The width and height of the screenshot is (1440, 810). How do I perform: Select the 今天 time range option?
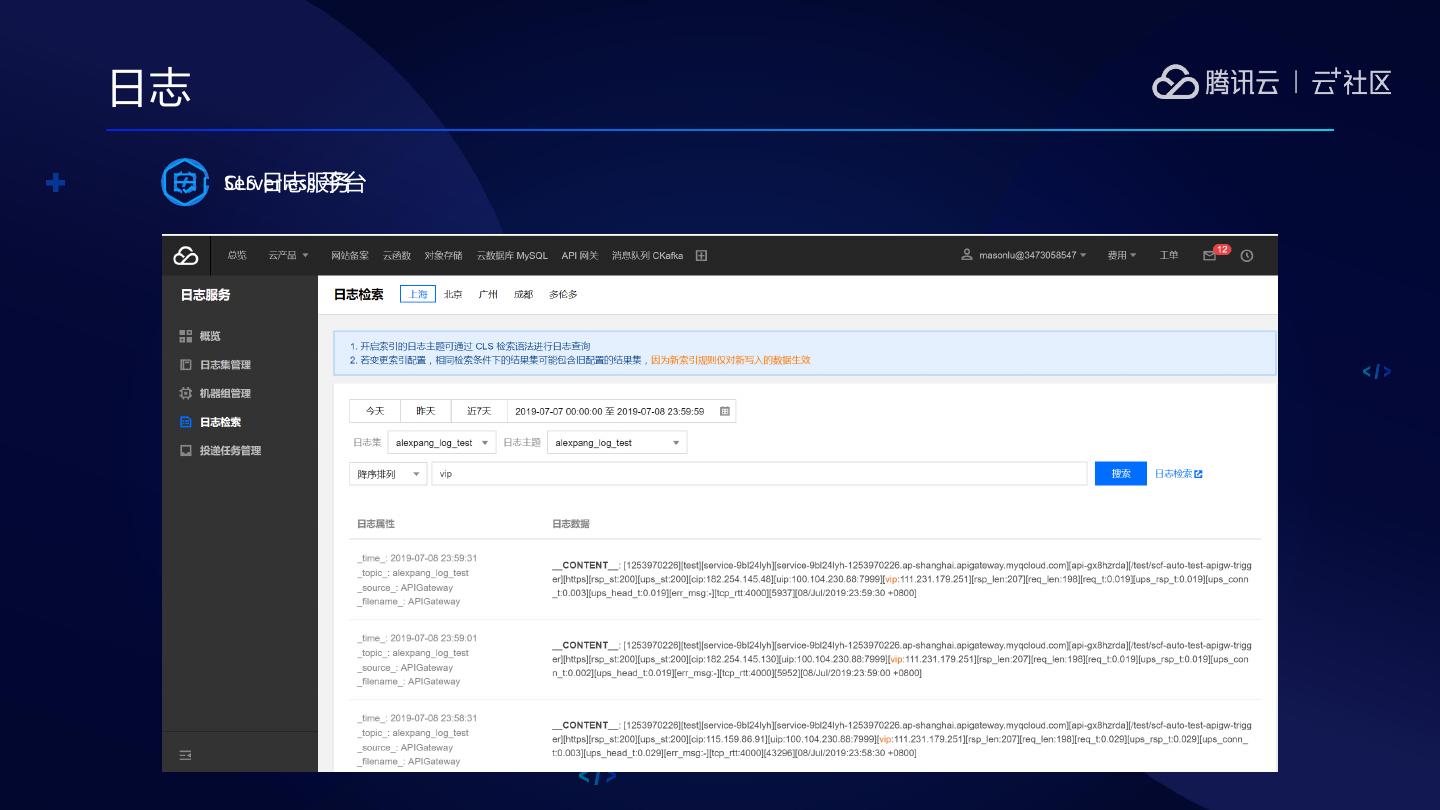(375, 411)
